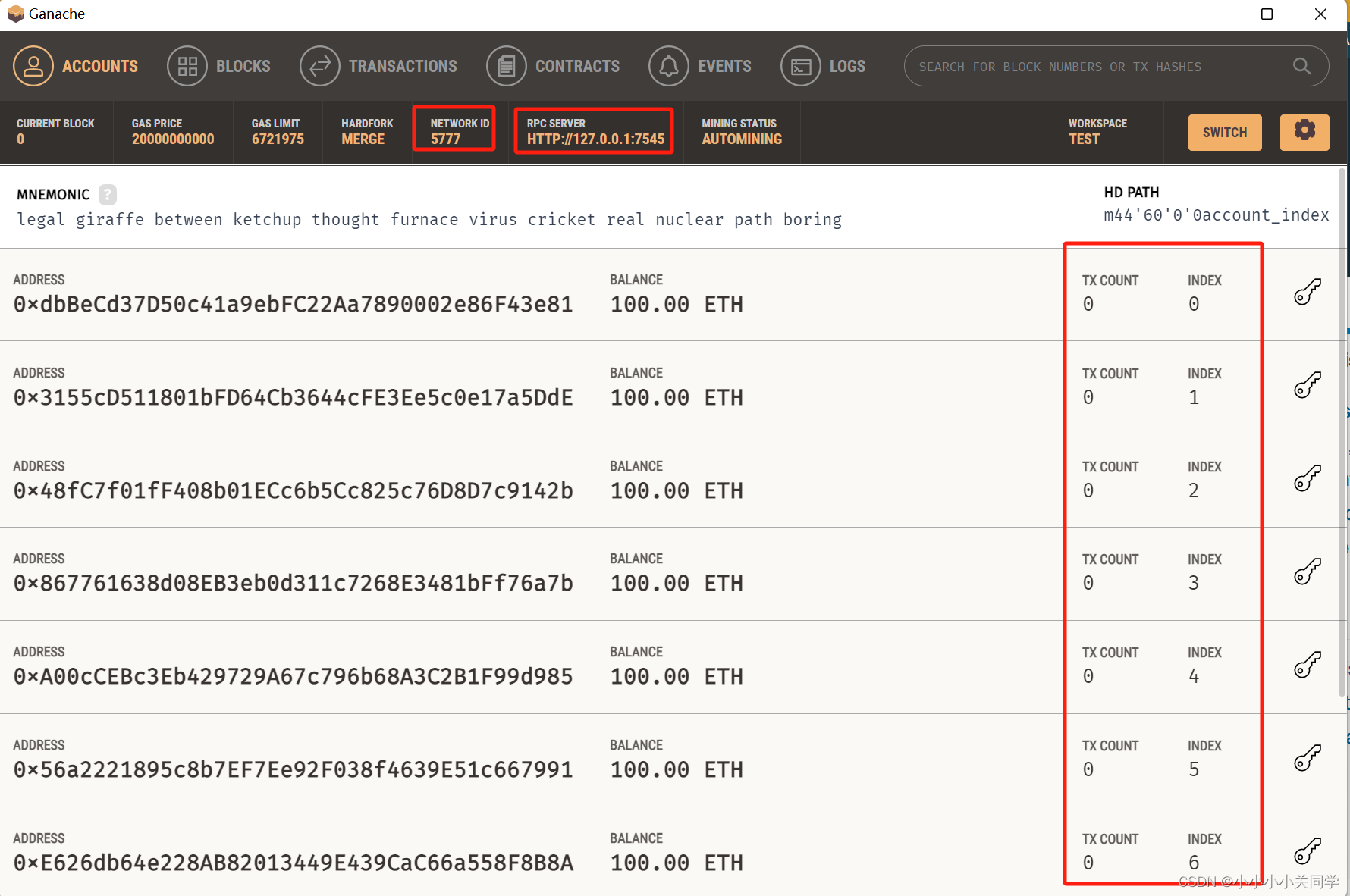
Task: Click the Events bell icon
Action: click(x=669, y=66)
